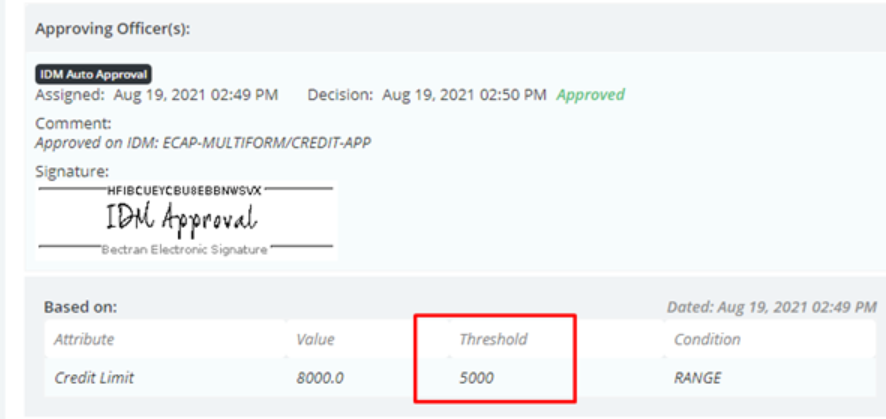The image size is (886, 419).
Task: Click the Bectran Electronic Signature caption
Action: 184,250
